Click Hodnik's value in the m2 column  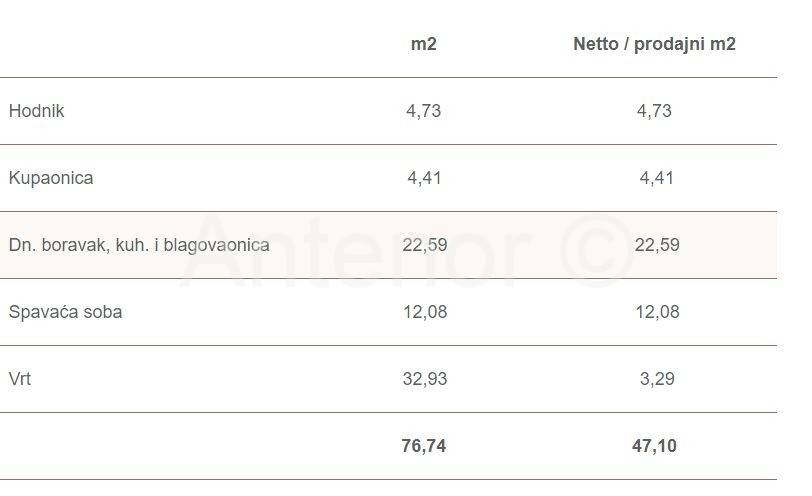(x=423, y=111)
